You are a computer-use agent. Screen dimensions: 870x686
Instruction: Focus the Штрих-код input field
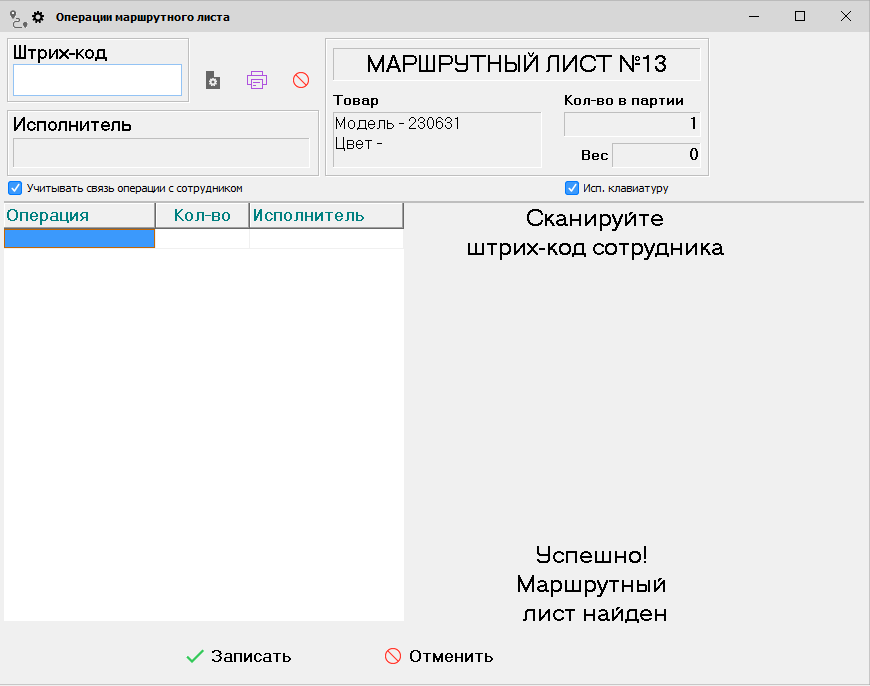point(98,80)
